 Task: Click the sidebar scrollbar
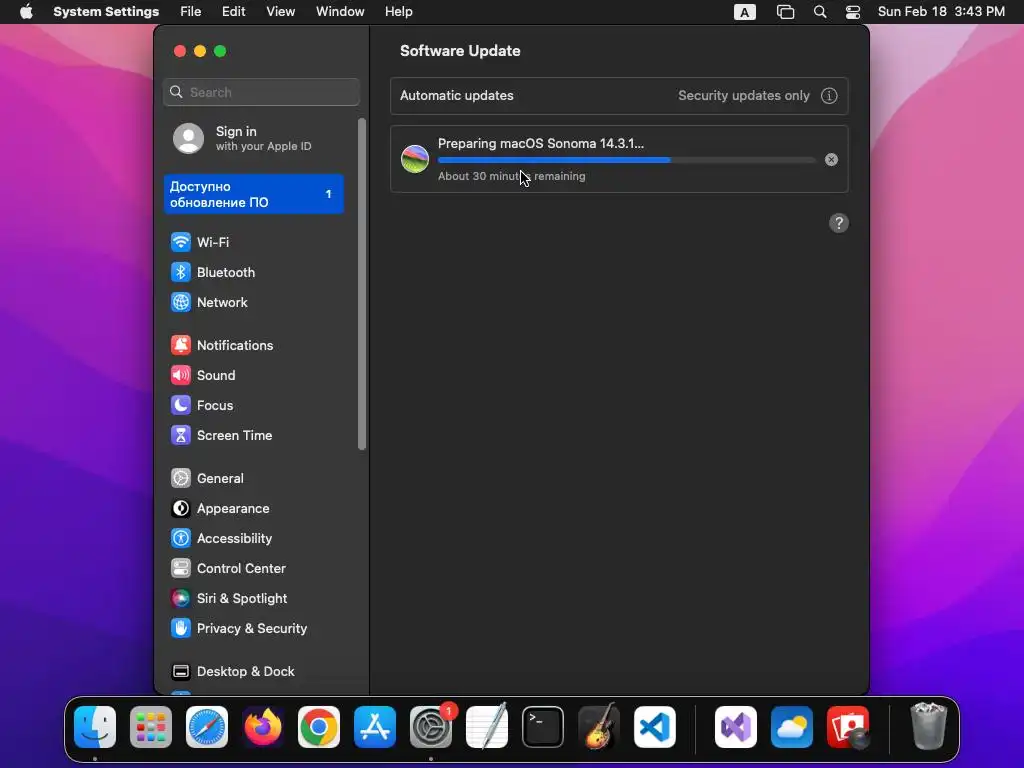pyautogui.click(x=362, y=284)
